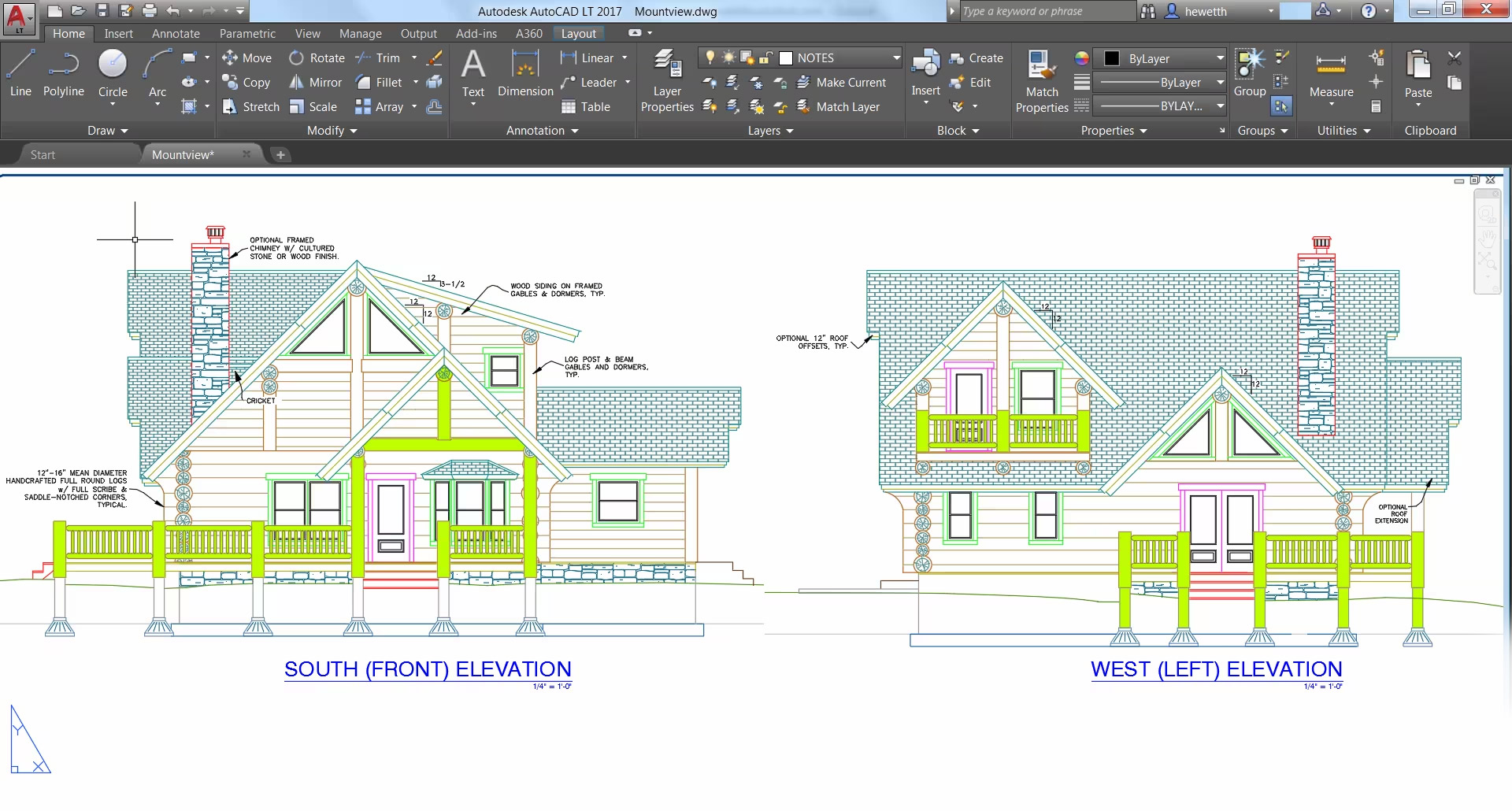1512x811 pixels.
Task: Click the Match Properties tool
Action: (1041, 79)
